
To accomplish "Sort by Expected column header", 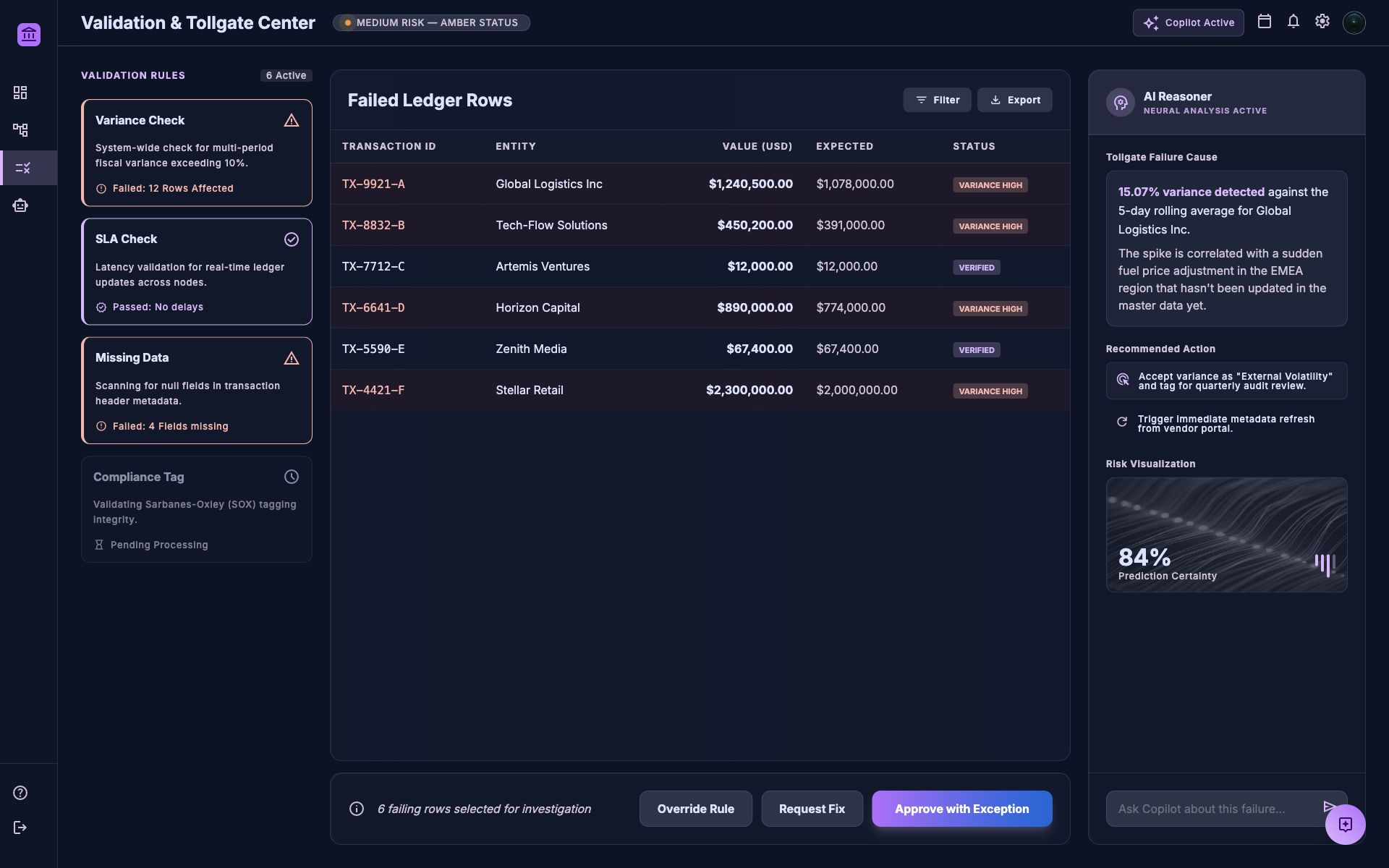I will pyautogui.click(x=844, y=146).
